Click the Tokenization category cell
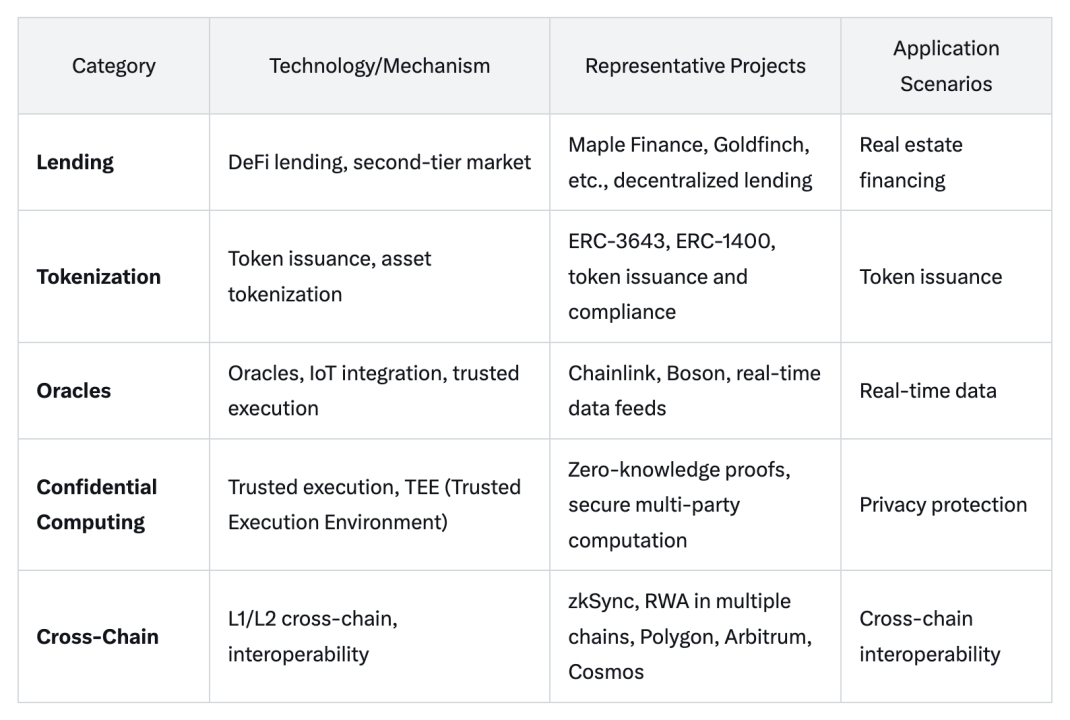This screenshot has height=720, width=1070. click(x=98, y=277)
